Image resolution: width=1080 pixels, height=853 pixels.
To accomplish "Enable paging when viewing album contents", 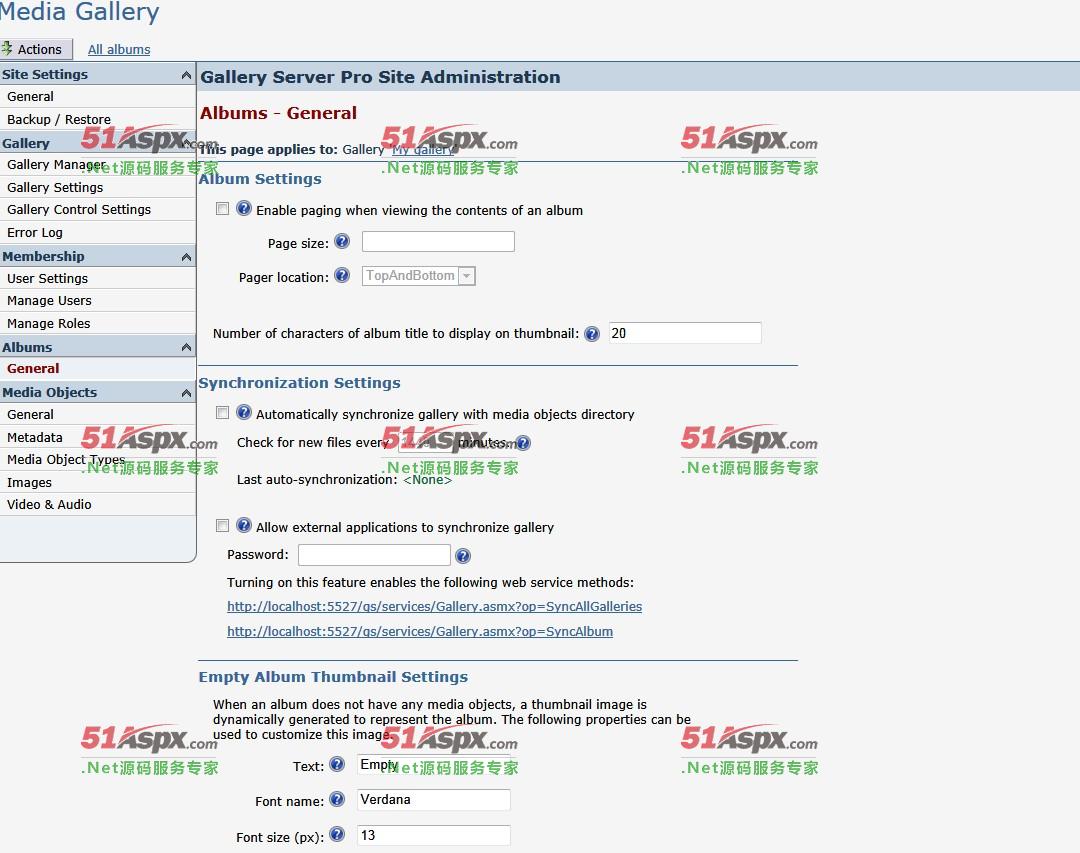I will click(222, 209).
